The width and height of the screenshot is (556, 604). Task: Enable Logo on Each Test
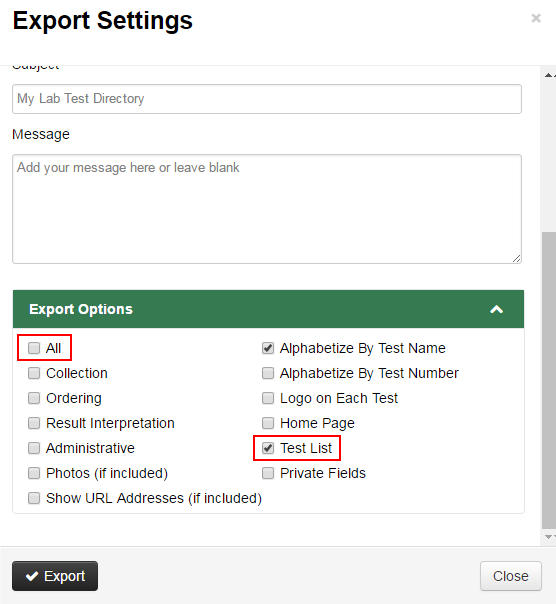pyautogui.click(x=268, y=398)
